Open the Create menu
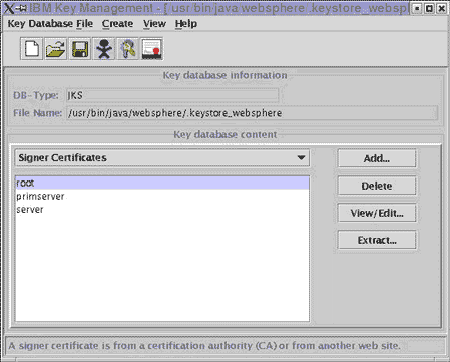450x362 pixels. [x=117, y=24]
